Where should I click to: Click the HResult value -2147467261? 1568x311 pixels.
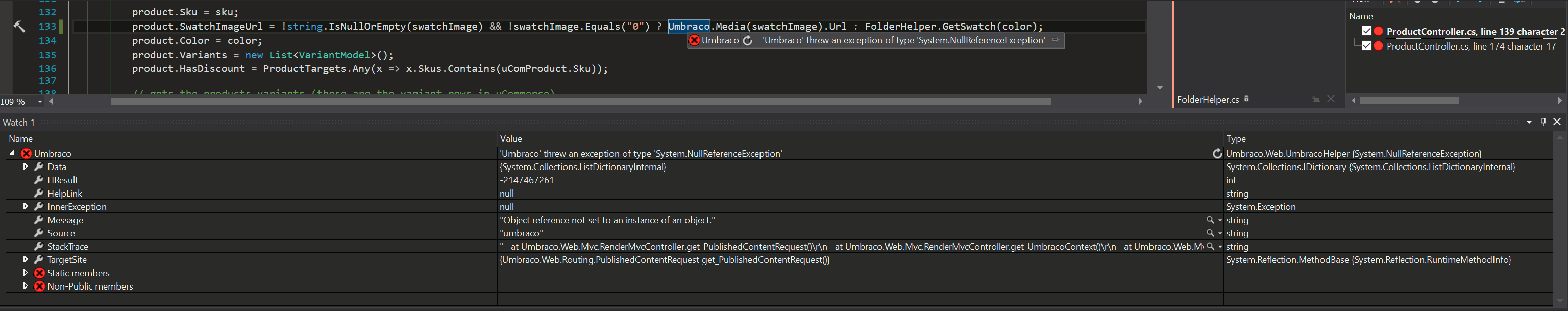(527, 180)
